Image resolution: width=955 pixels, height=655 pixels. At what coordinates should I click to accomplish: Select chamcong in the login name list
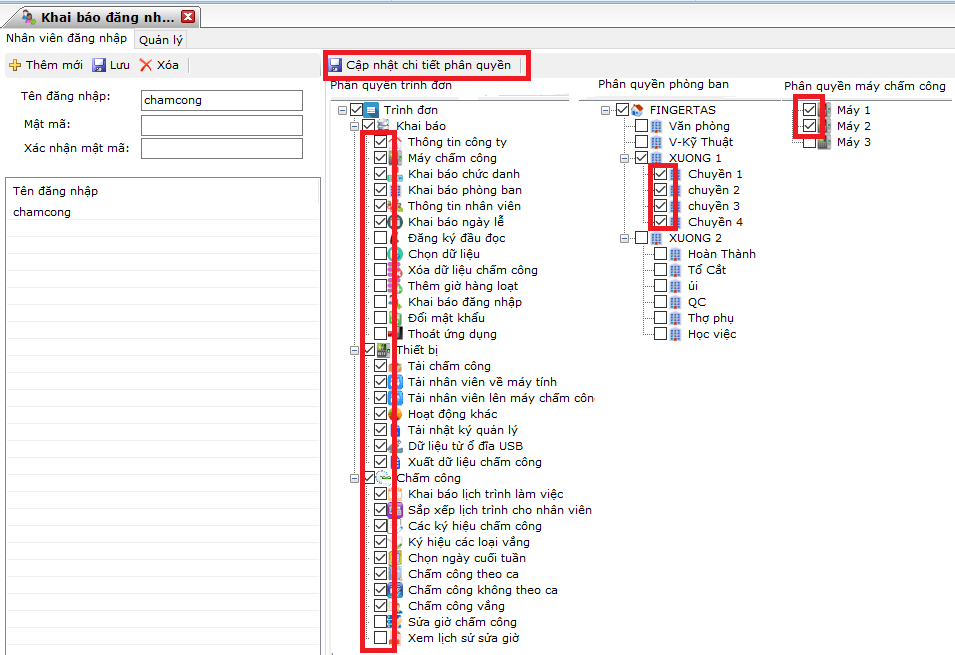(42, 212)
